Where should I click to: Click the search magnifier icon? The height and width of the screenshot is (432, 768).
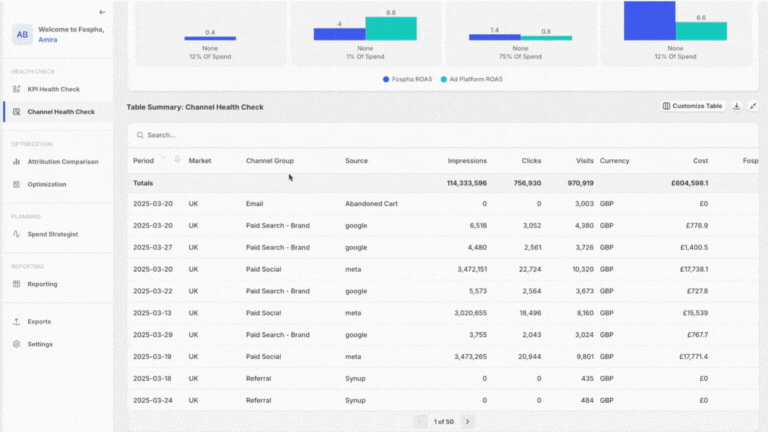click(x=140, y=135)
